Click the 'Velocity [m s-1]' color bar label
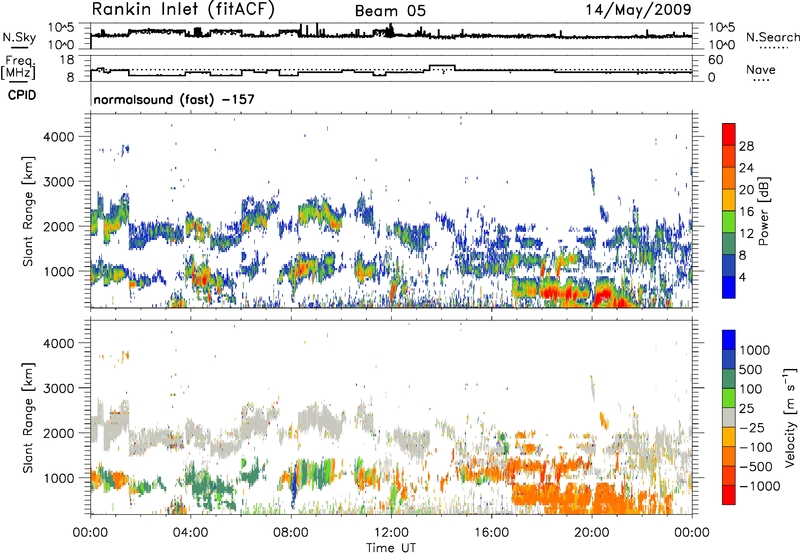The image size is (800, 554). point(790,417)
